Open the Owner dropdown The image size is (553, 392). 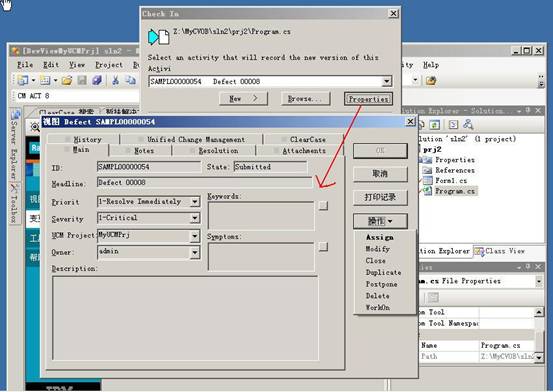coord(195,252)
